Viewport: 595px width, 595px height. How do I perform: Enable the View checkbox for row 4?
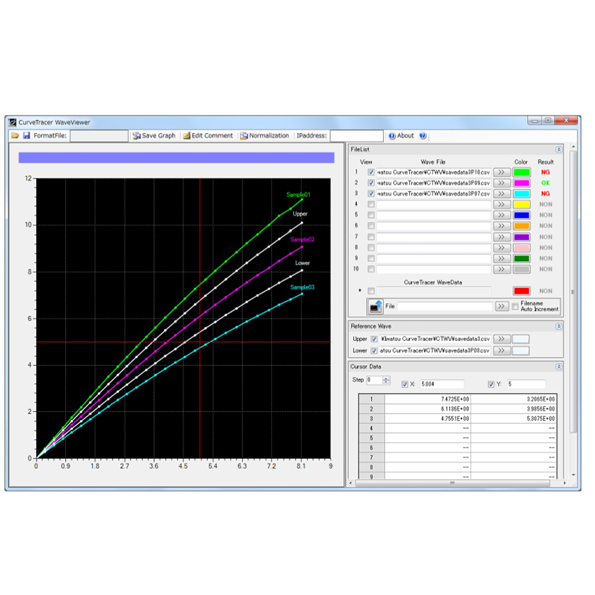[371, 205]
